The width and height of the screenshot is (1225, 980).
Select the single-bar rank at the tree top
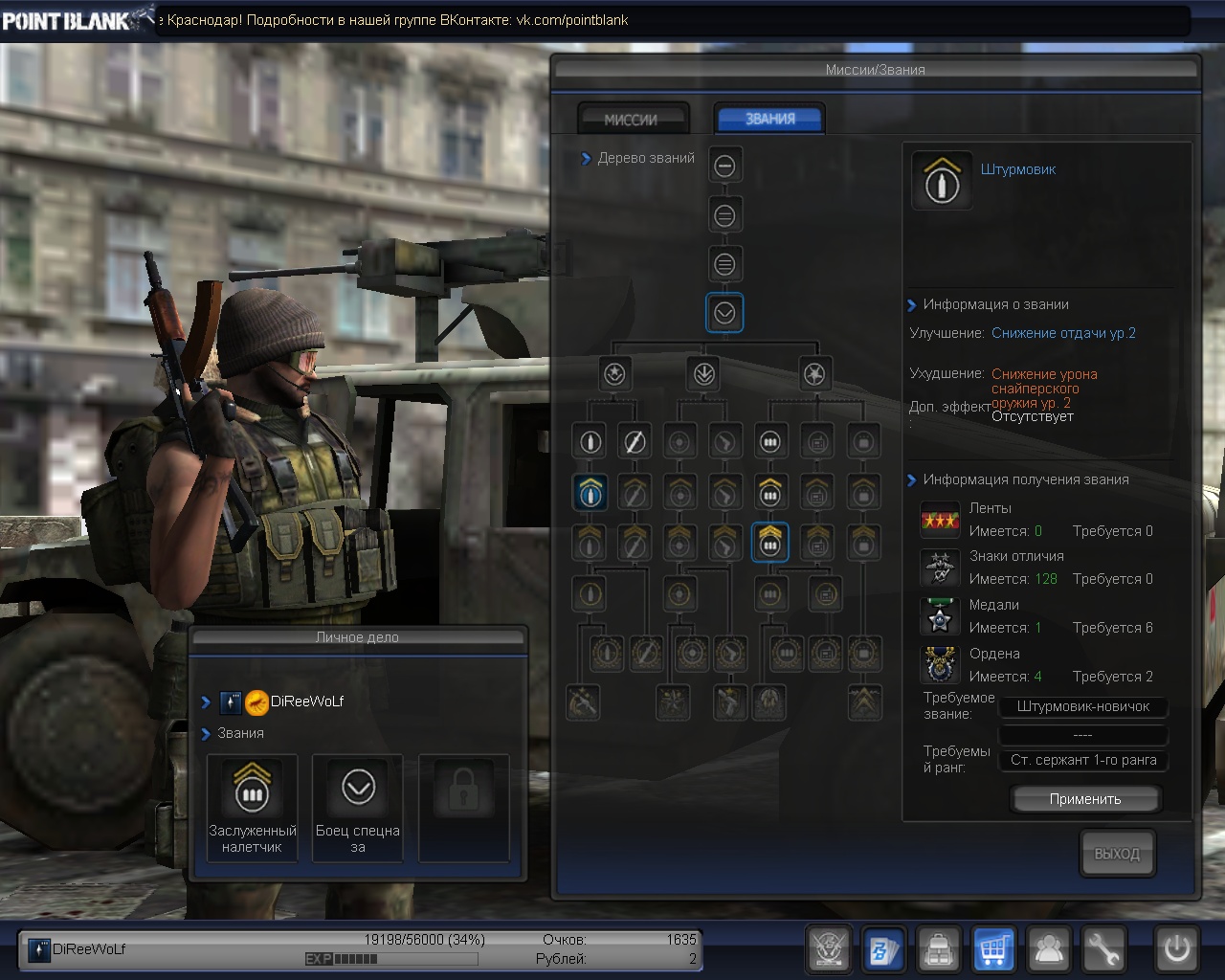point(724,166)
